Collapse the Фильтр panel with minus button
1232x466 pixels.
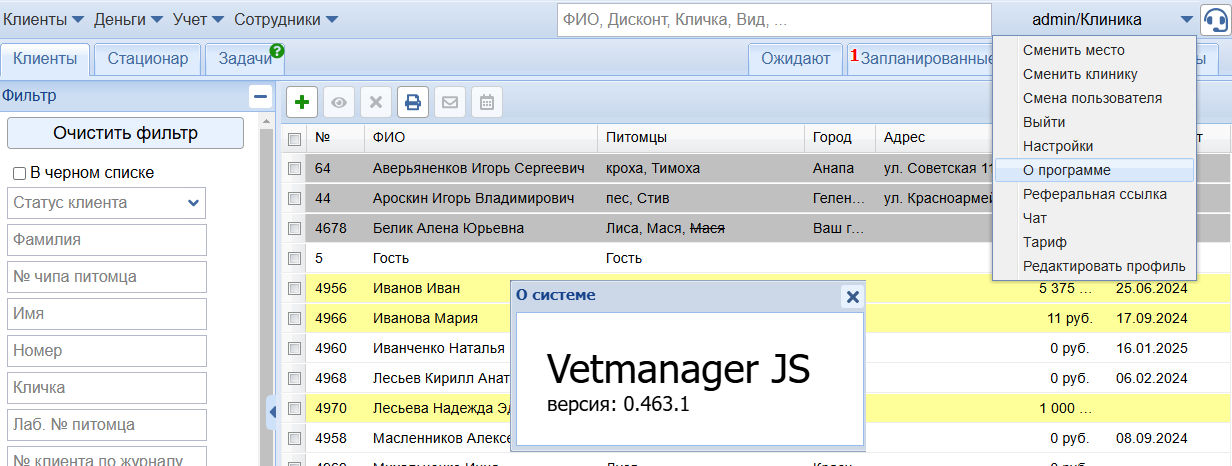[261, 96]
